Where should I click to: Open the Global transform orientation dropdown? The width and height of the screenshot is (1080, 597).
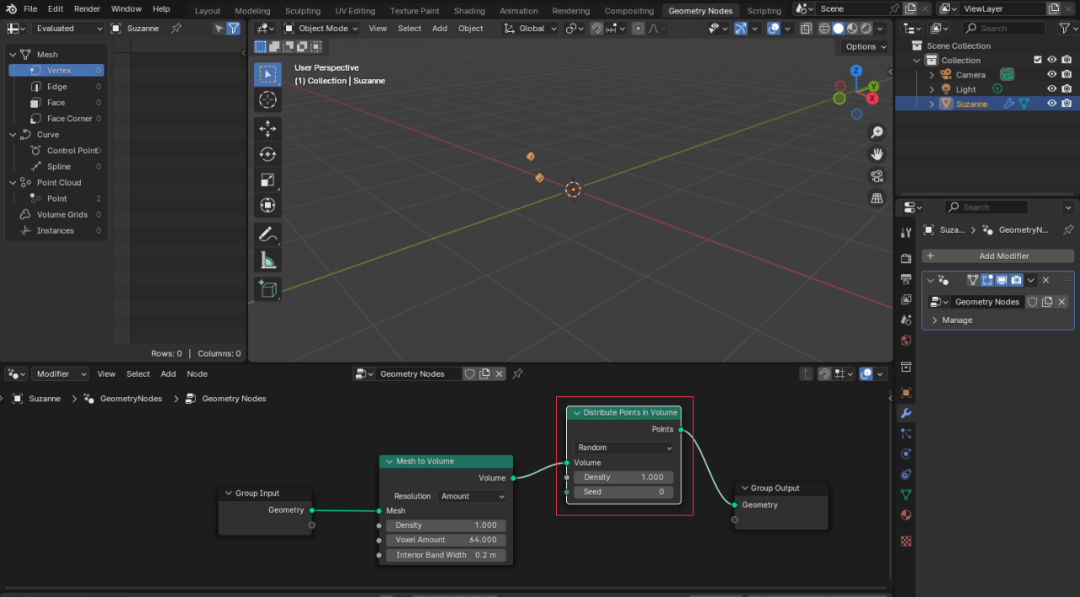[x=530, y=28]
